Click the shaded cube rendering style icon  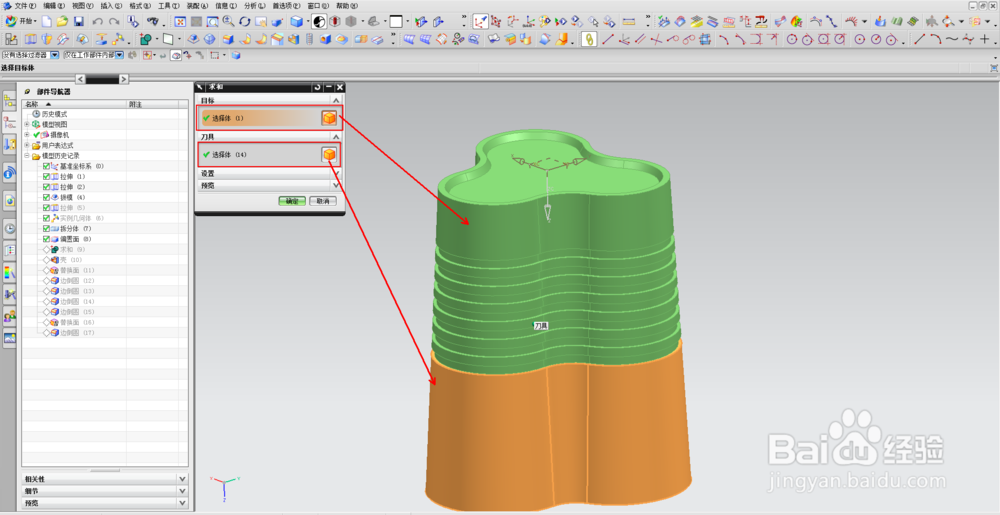pyautogui.click(x=297, y=22)
